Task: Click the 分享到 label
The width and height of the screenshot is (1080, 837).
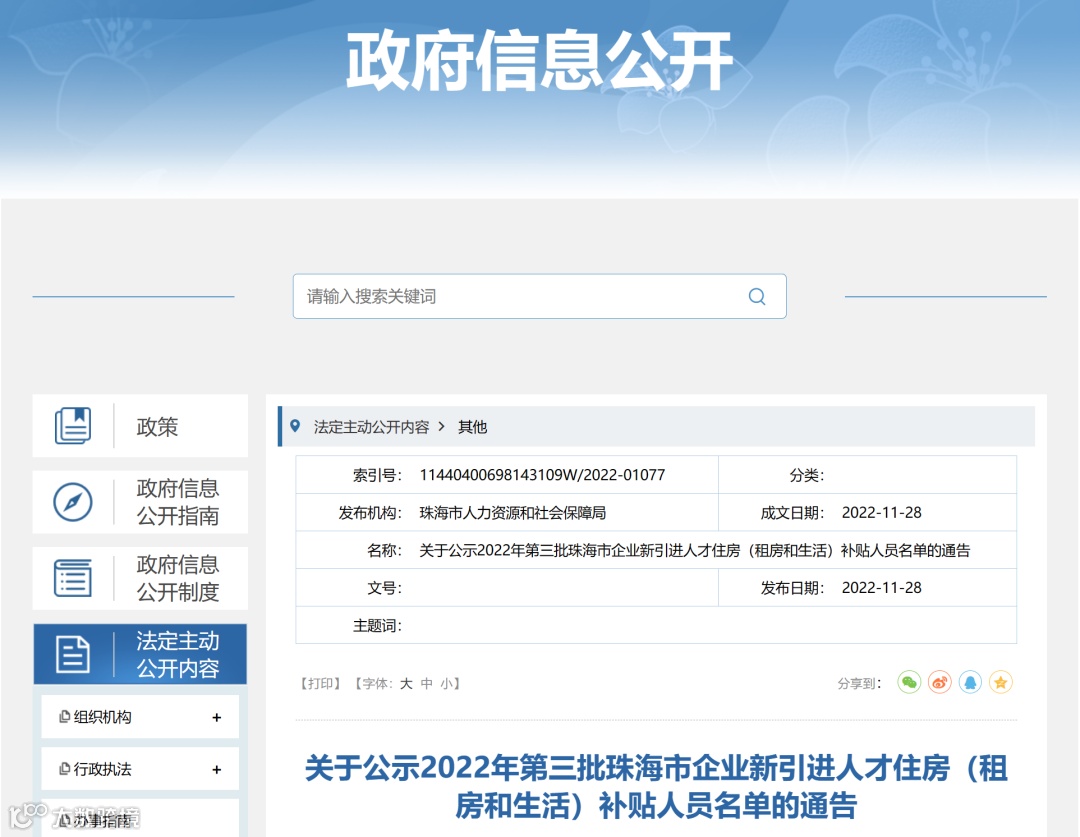Action: pos(859,683)
